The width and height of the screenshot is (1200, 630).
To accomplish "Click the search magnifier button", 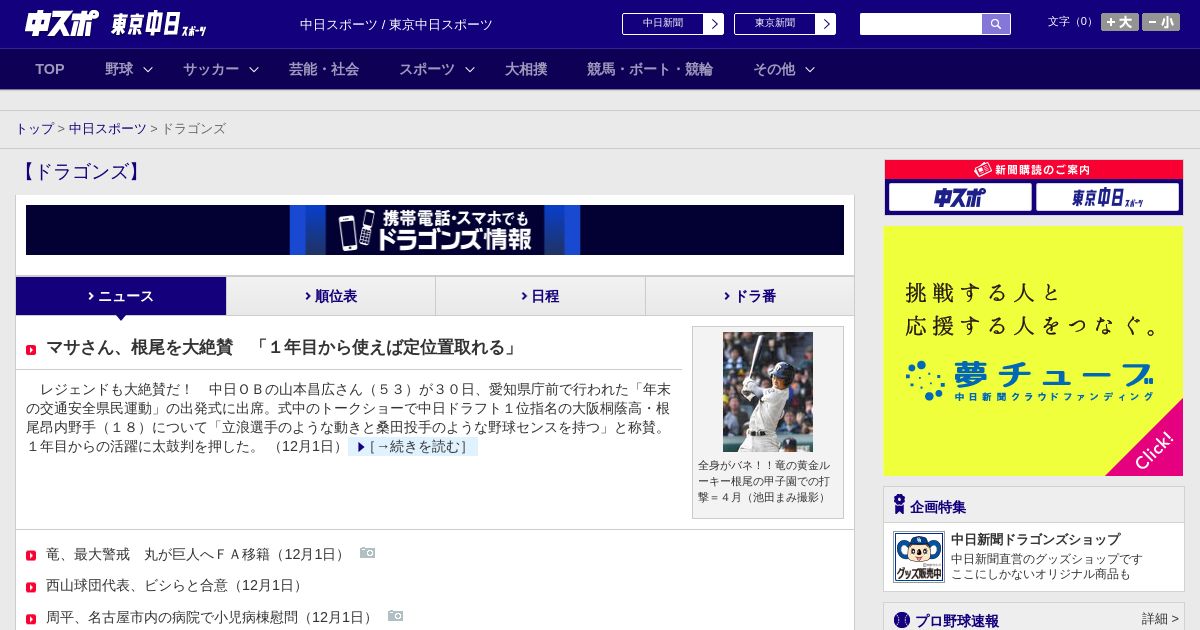I will 996,24.
